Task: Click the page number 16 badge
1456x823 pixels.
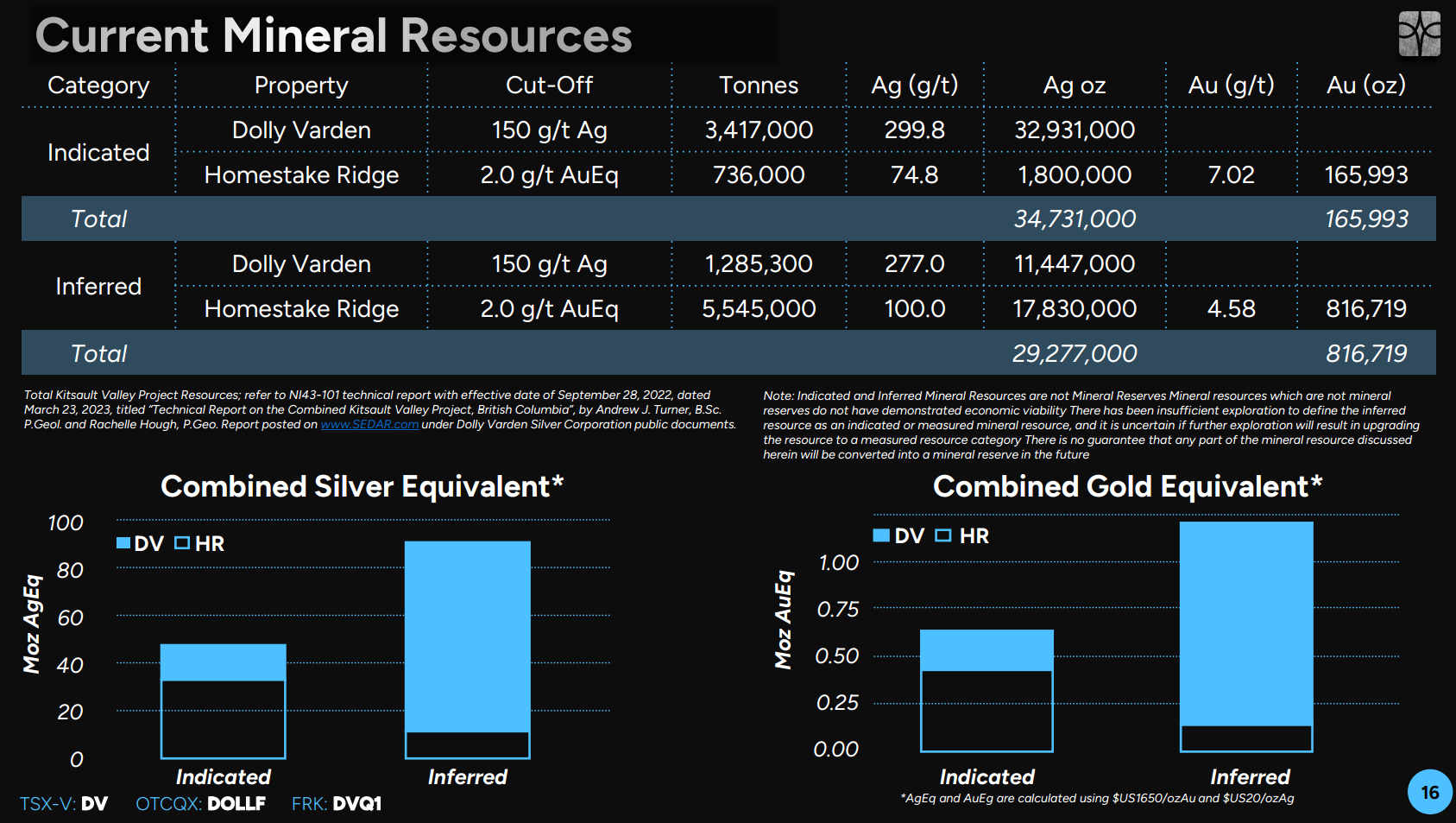Action: coord(1430,792)
